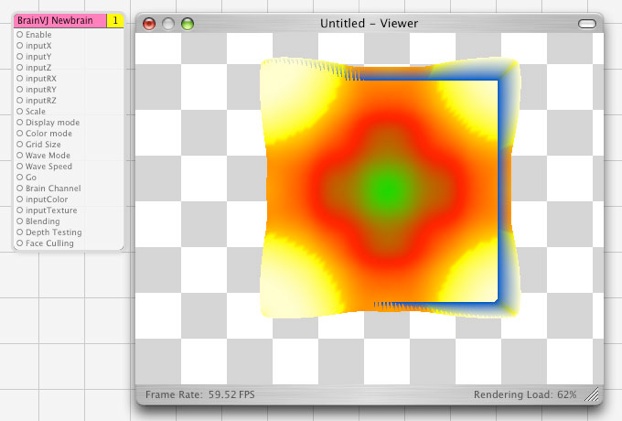Viewport: 622px width, 421px height.
Task: Click the inputRZ port circle
Action: (19, 100)
